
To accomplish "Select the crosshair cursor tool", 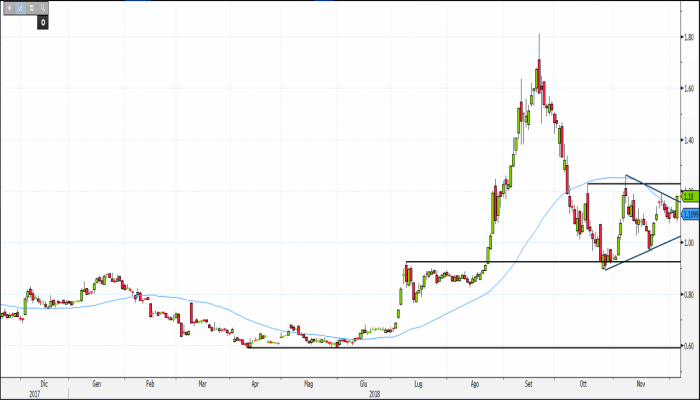I will click(x=10, y=8).
